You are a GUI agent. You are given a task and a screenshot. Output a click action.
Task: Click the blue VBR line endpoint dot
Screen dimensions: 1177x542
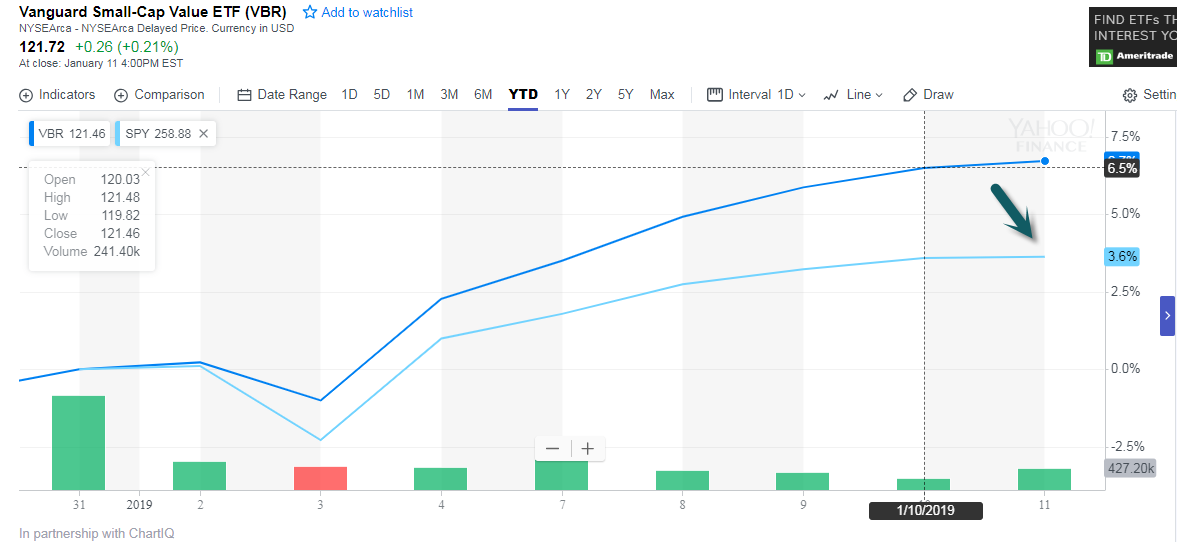pyautogui.click(x=1044, y=161)
